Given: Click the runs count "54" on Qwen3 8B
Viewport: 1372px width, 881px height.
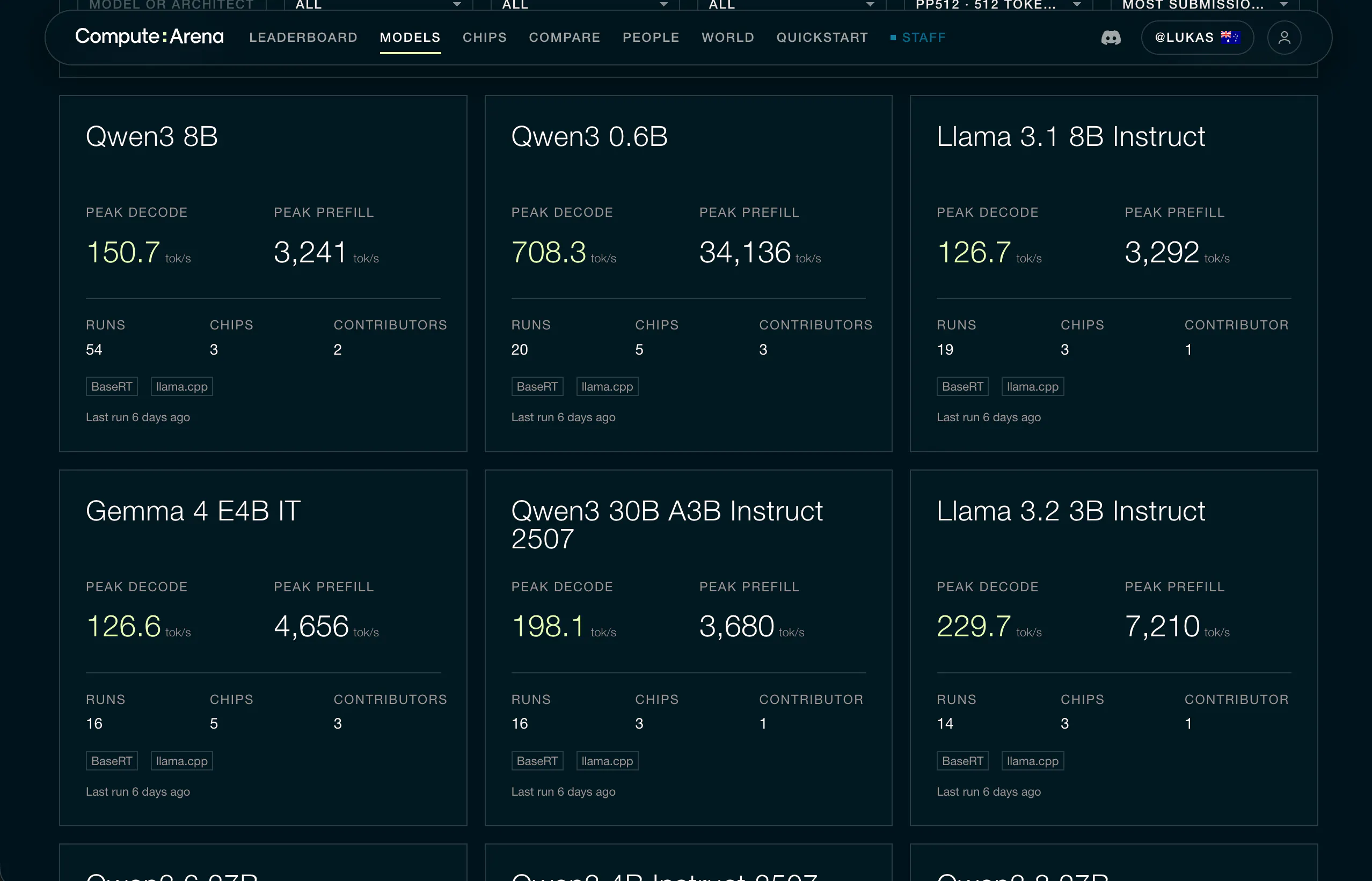Looking at the screenshot, I should [x=94, y=349].
